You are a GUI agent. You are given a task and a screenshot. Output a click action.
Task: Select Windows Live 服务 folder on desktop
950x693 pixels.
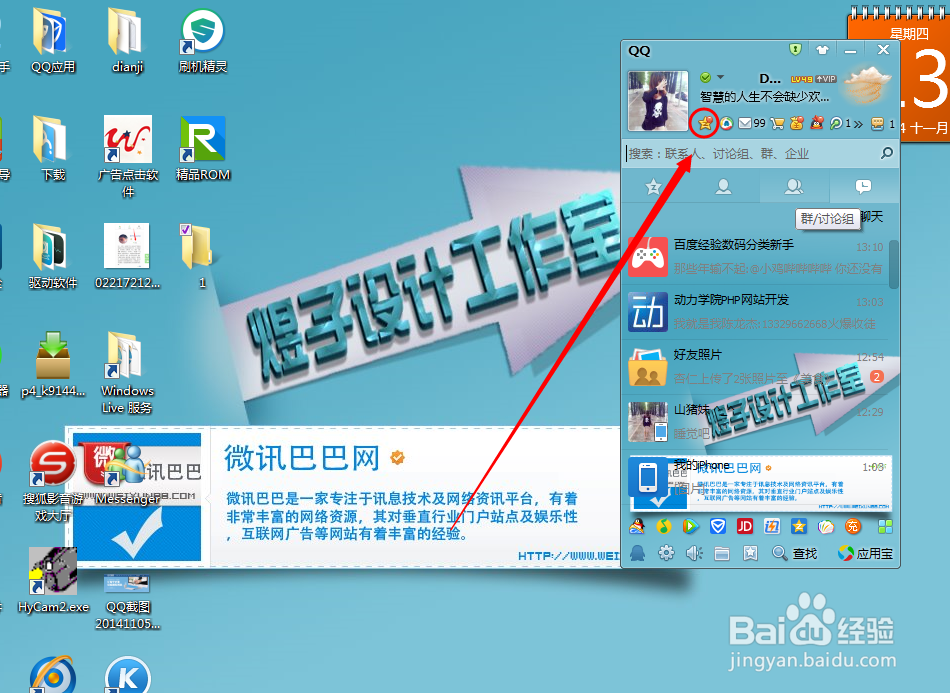click(127, 373)
